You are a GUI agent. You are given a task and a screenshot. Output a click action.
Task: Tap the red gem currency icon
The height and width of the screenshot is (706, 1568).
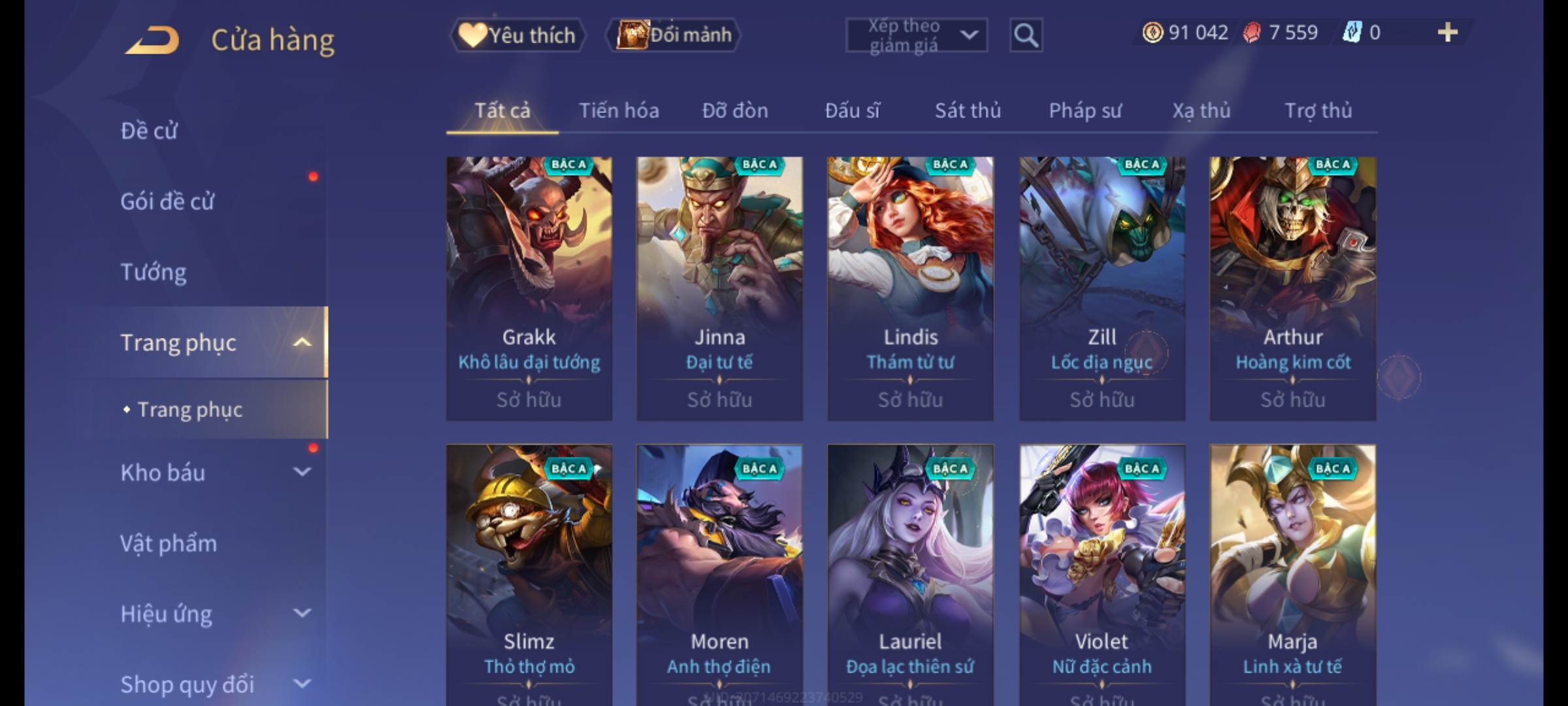(1252, 33)
